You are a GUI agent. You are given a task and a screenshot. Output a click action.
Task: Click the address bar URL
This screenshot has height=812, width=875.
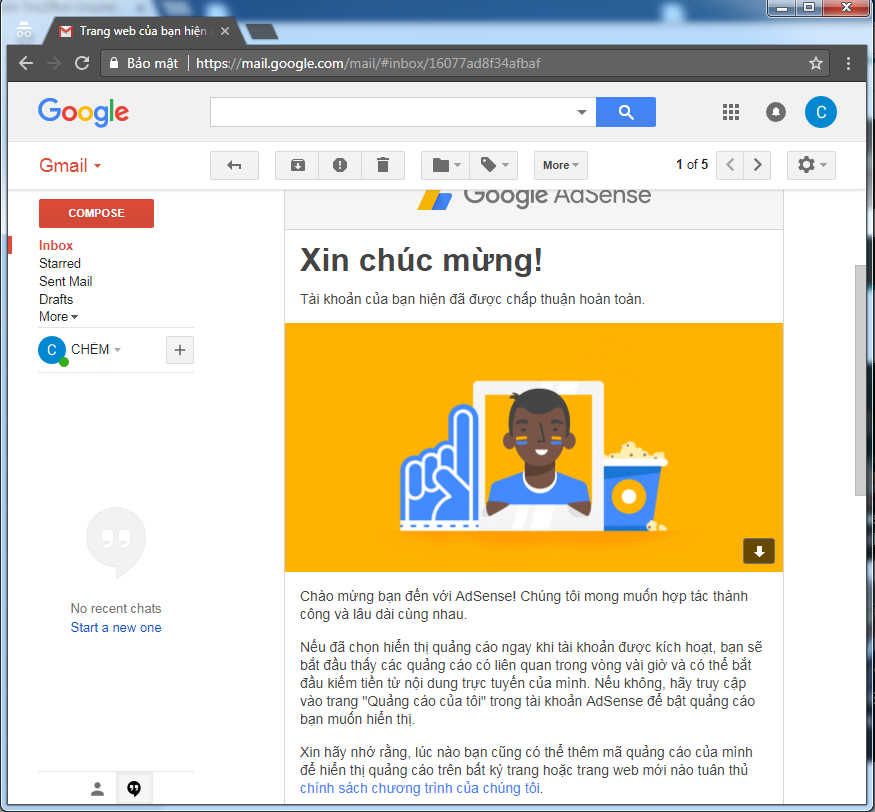[368, 63]
